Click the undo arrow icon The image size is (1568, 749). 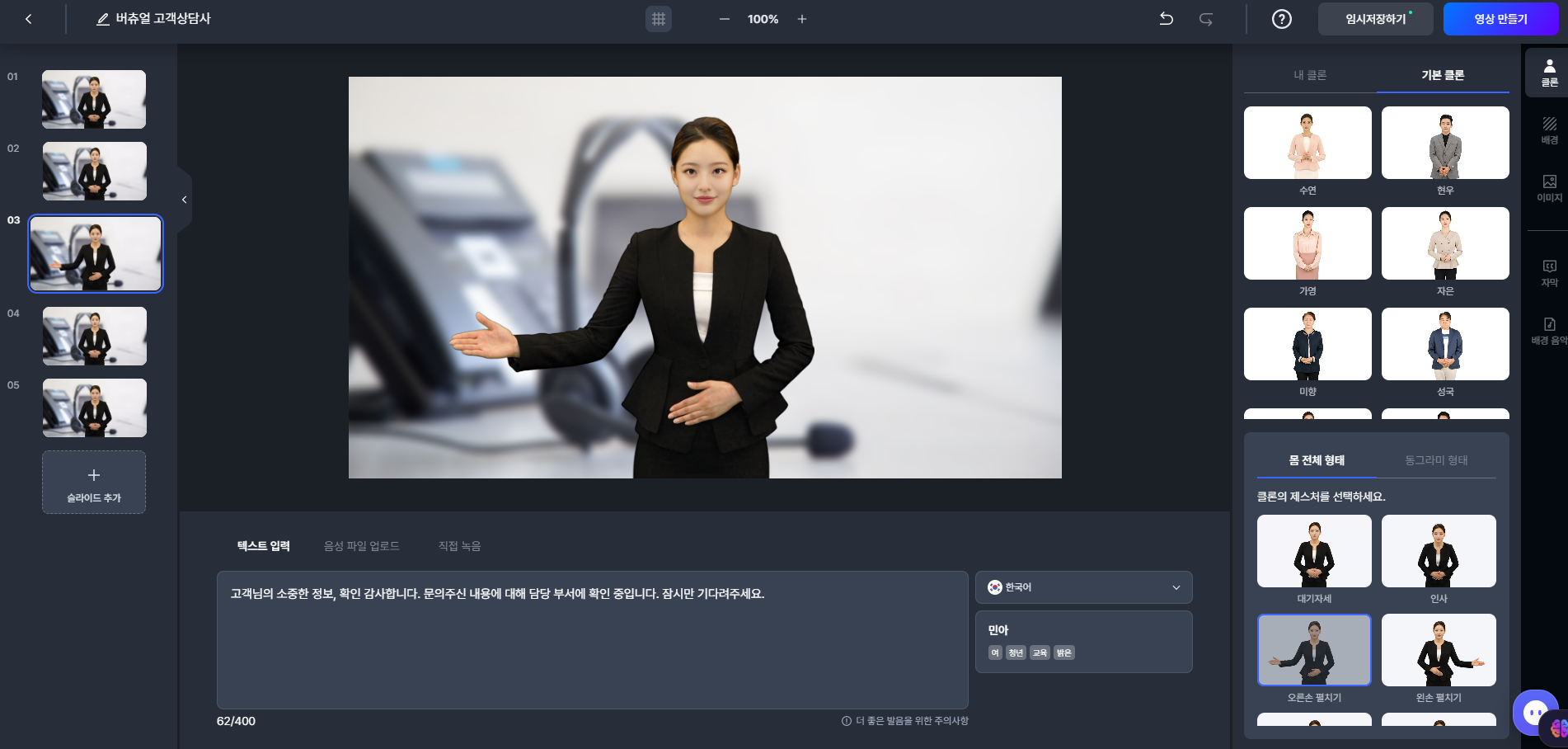1166,19
